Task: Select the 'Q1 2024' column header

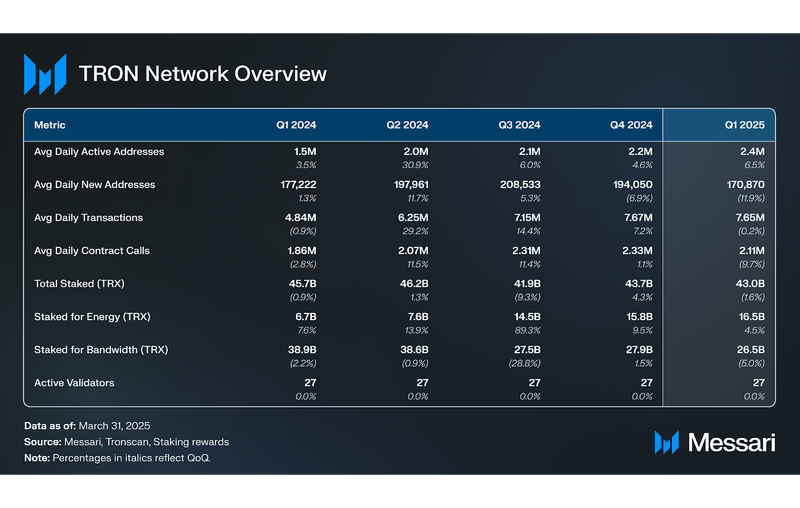Action: (x=296, y=125)
